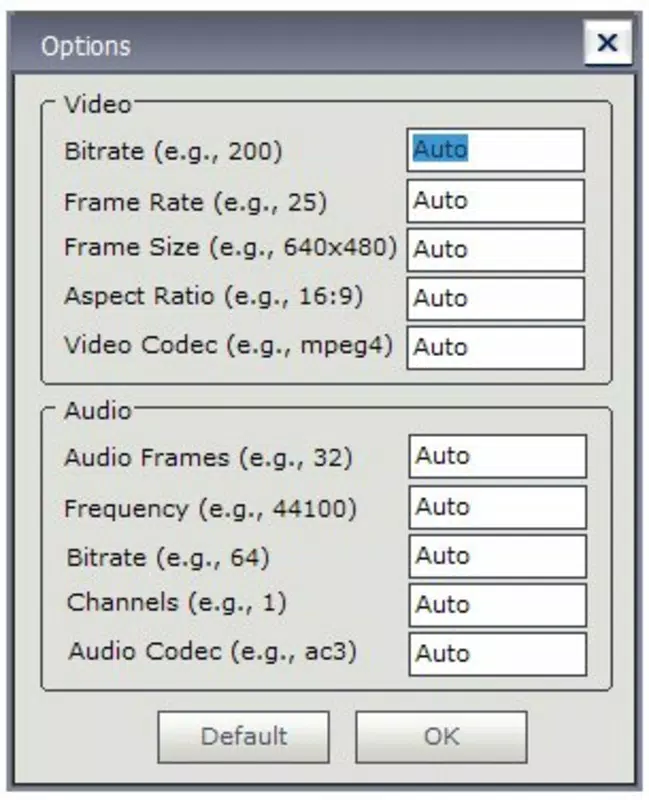Click the 'Audio Codec (e.g., ac3)' label
The height and width of the screenshot is (800, 649).
(x=213, y=652)
